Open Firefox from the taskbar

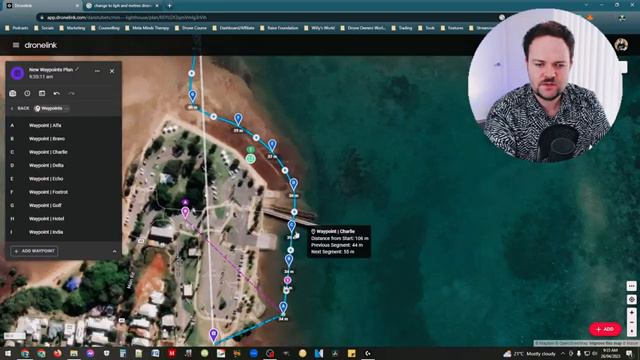pyautogui.click(x=57, y=353)
